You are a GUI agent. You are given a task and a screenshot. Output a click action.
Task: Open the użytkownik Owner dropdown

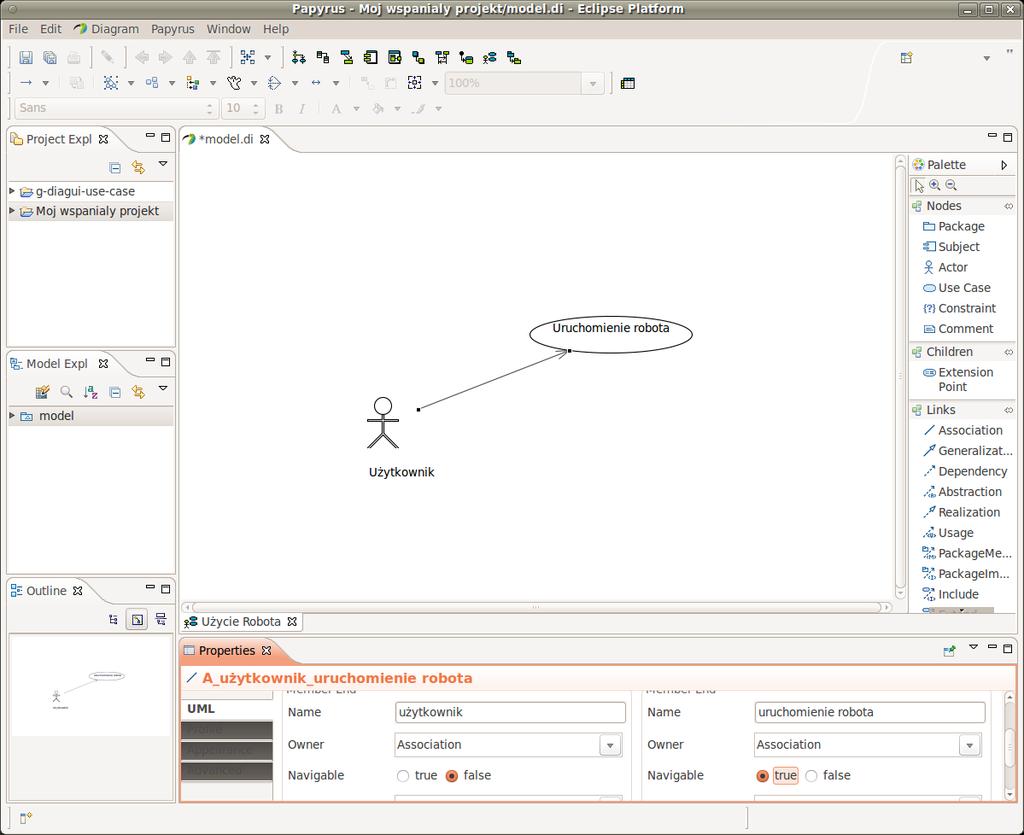pyautogui.click(x=610, y=745)
